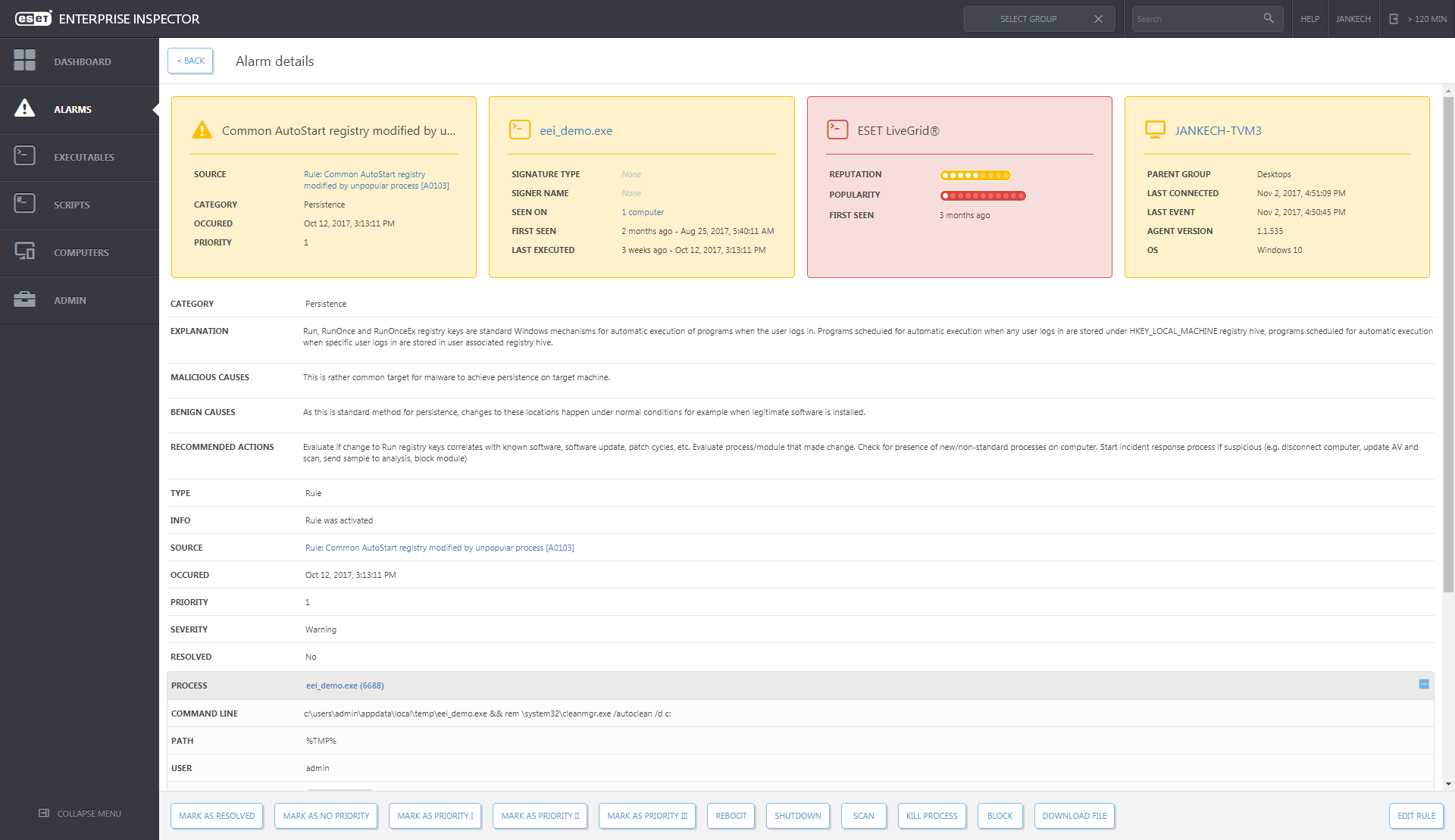This screenshot has height=840, width=1455.
Task: Click the ESET logo in the header
Action: [33, 19]
